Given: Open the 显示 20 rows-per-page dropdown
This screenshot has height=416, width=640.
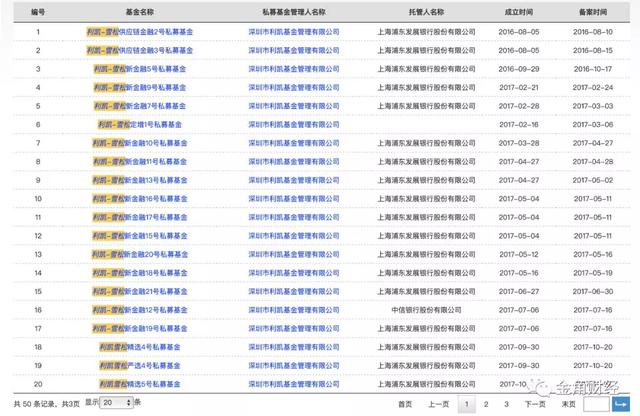Looking at the screenshot, I should [116, 403].
